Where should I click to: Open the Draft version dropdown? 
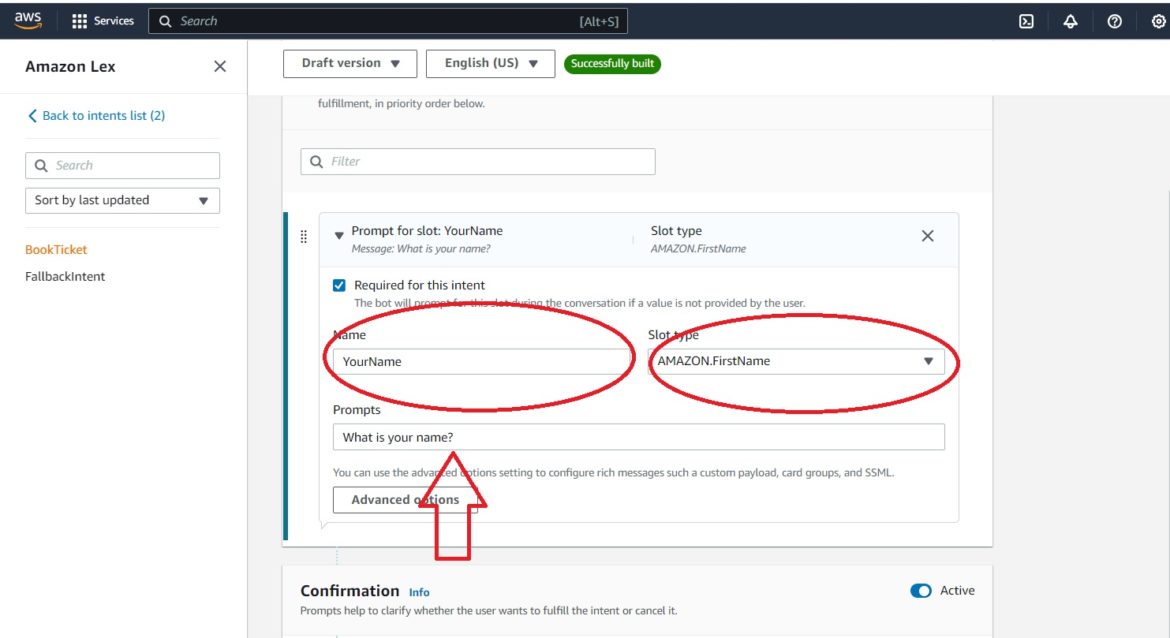pos(350,63)
